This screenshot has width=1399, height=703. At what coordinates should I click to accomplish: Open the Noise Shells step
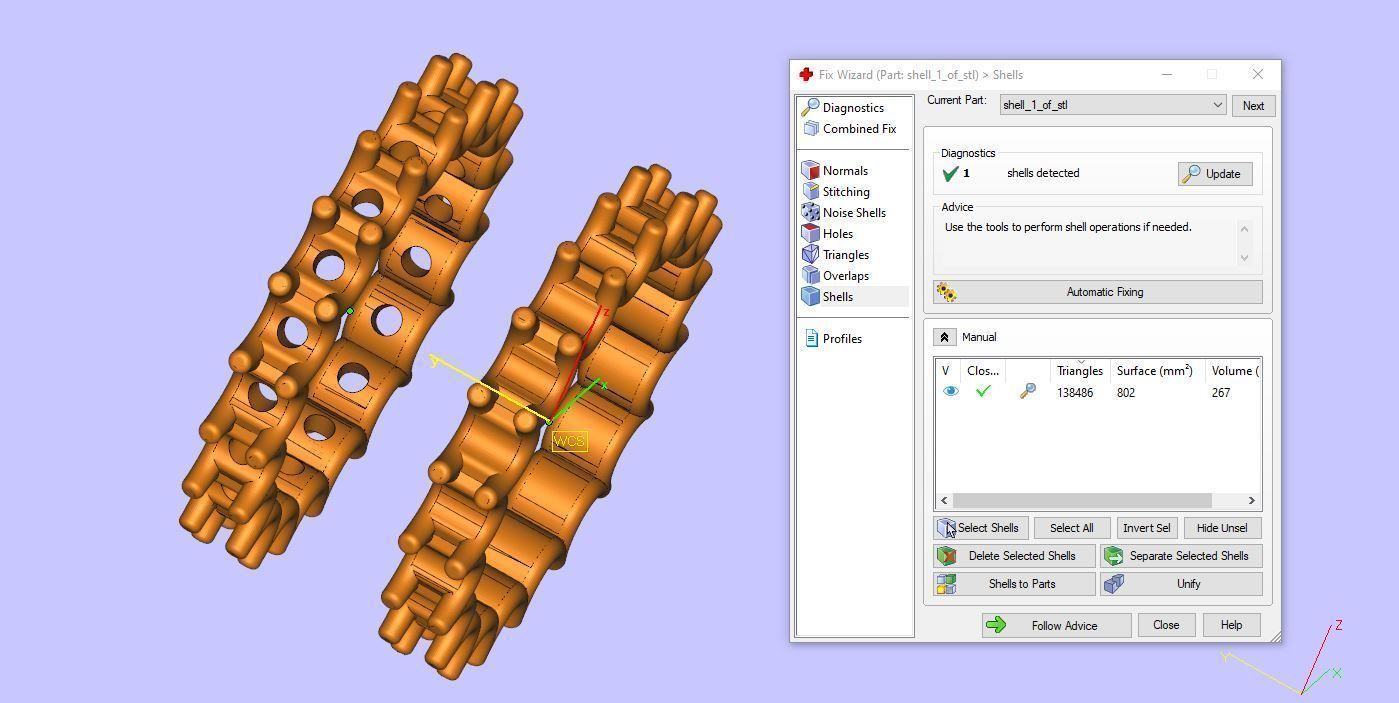coord(854,212)
